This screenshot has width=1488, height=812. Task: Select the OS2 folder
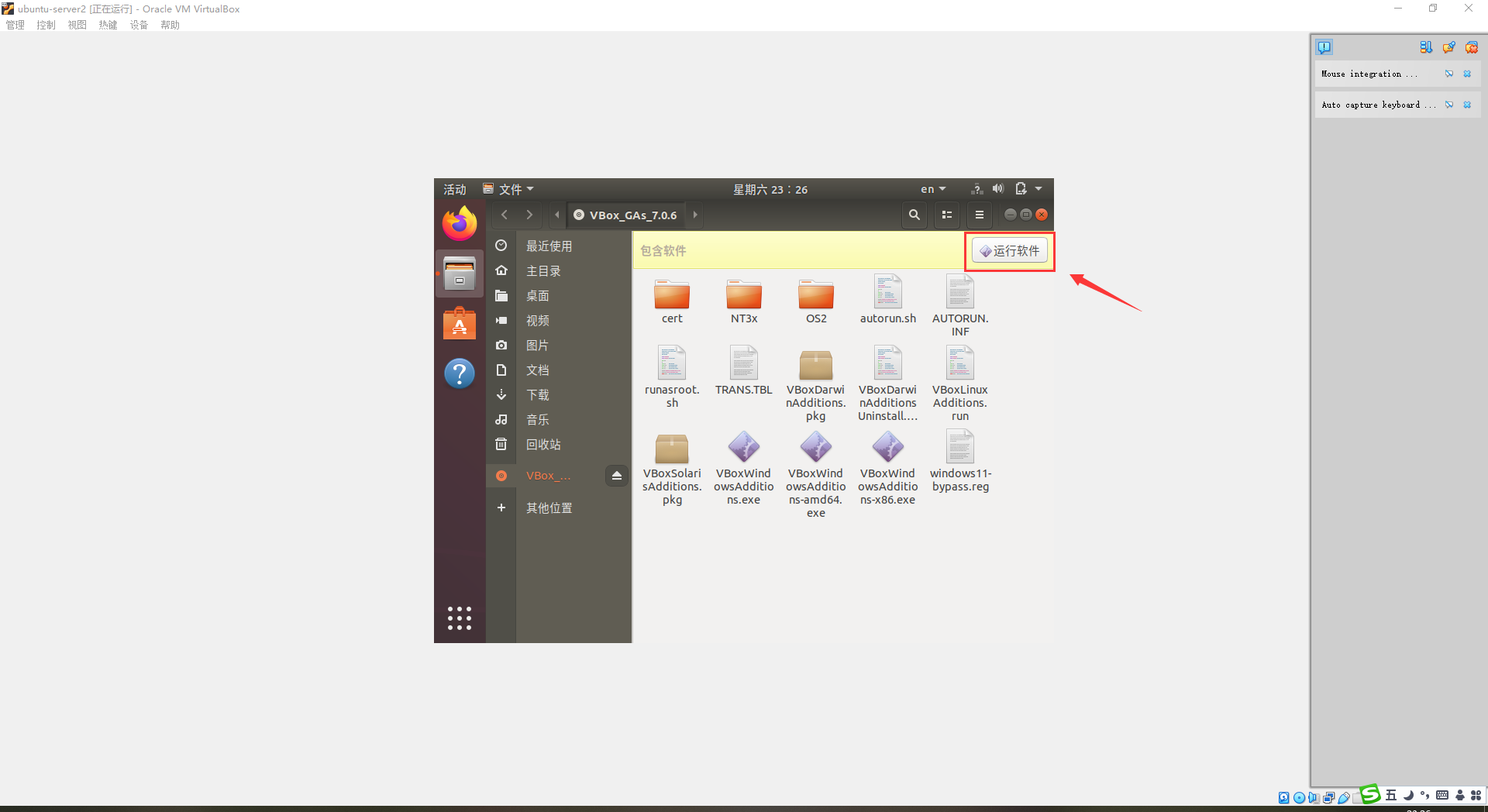pos(816,302)
